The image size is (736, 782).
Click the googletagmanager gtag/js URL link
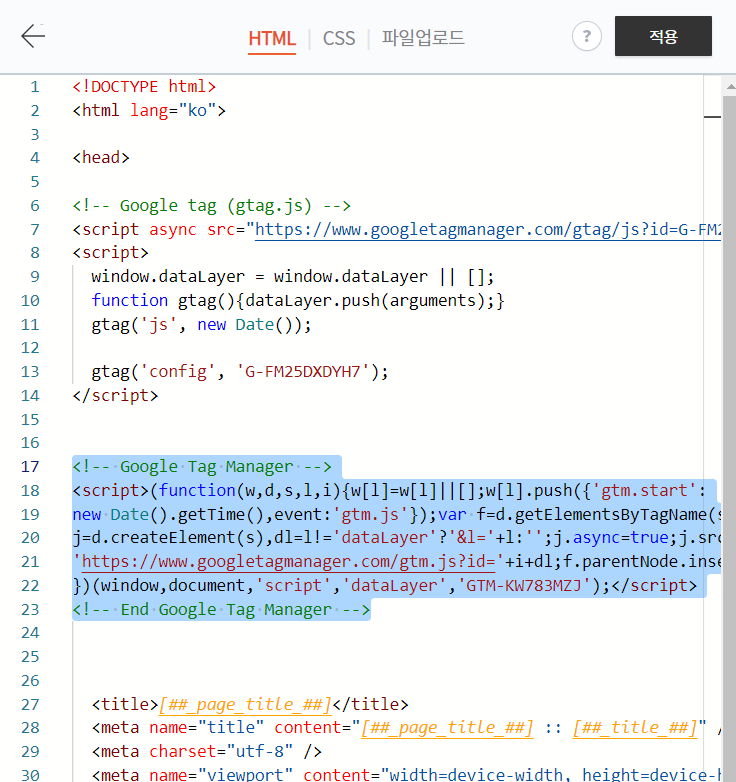tap(488, 229)
